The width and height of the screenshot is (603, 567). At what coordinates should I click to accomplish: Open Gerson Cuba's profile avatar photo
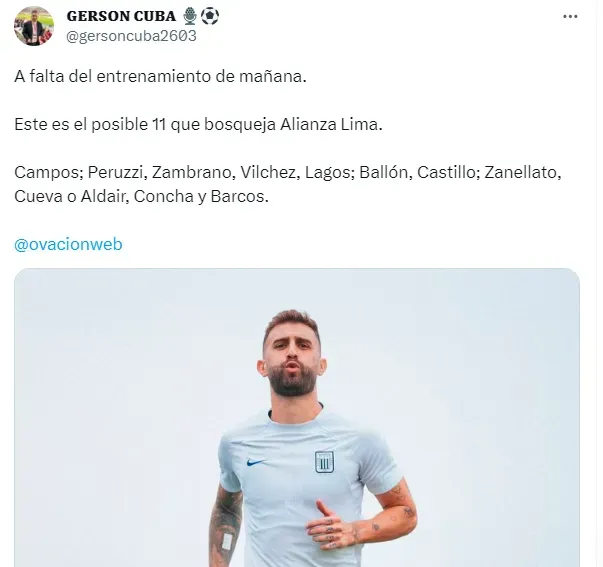[x=34, y=26]
